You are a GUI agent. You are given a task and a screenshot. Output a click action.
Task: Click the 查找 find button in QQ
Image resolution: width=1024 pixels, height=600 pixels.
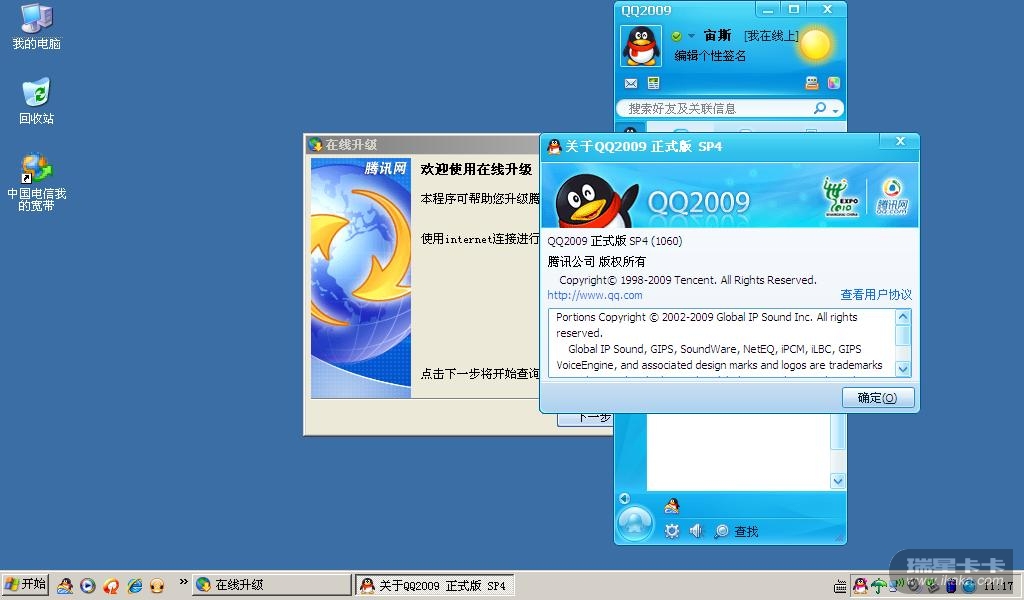pos(737,531)
